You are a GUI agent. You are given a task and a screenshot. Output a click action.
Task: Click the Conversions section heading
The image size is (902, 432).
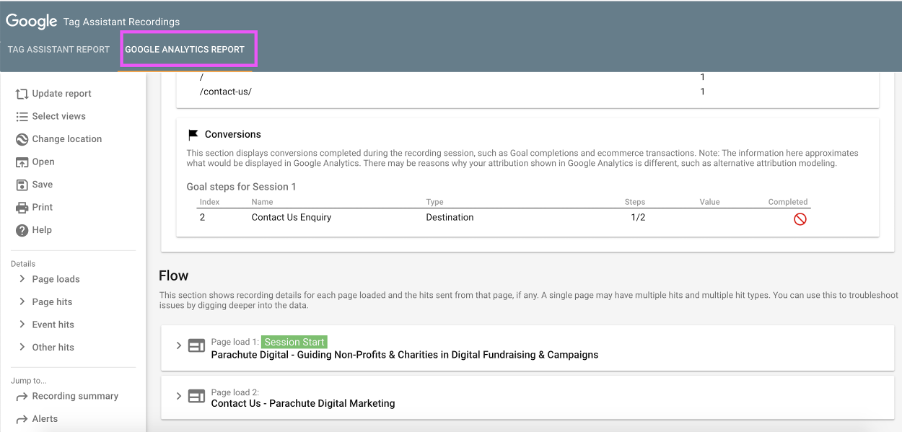click(x=233, y=135)
